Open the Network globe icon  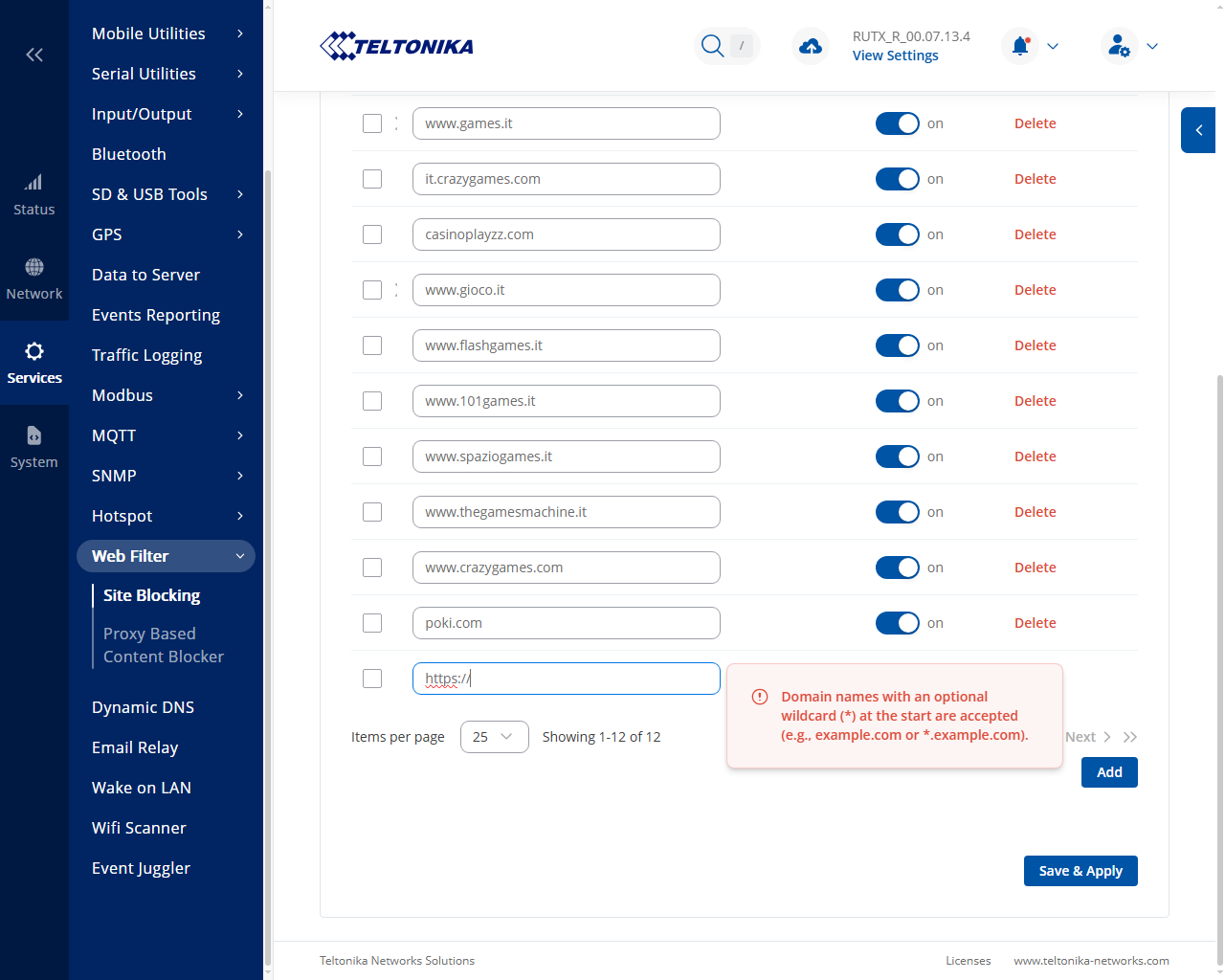click(34, 266)
